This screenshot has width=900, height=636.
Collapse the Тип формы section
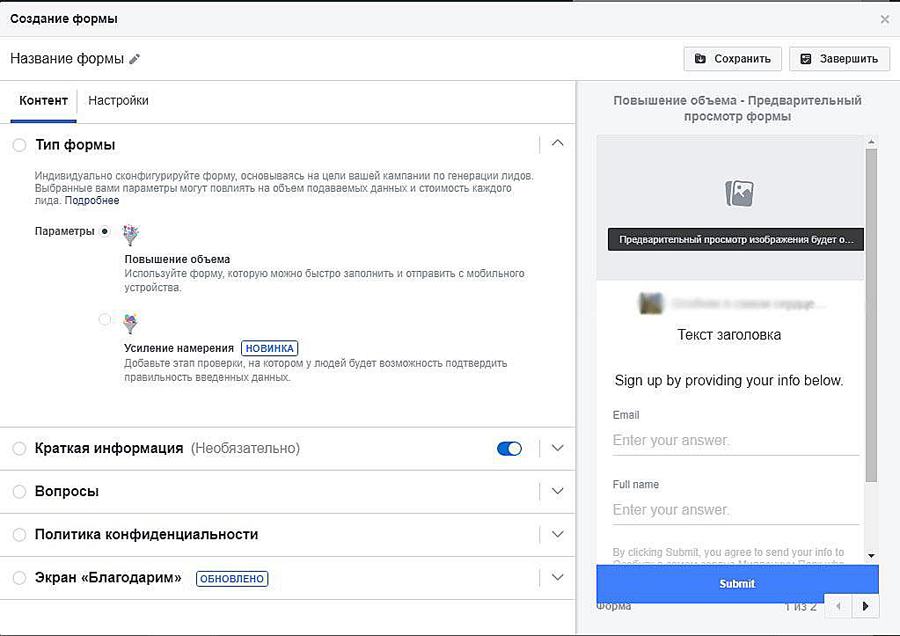tap(558, 143)
